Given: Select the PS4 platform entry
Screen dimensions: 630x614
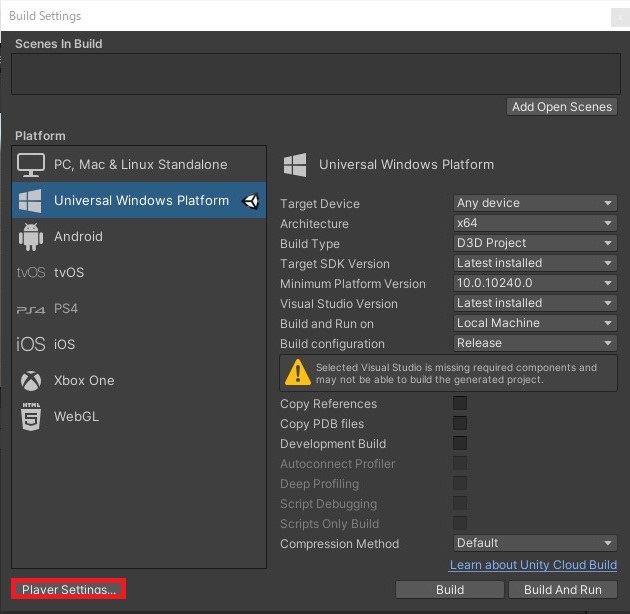Looking at the screenshot, I should click(139, 309).
